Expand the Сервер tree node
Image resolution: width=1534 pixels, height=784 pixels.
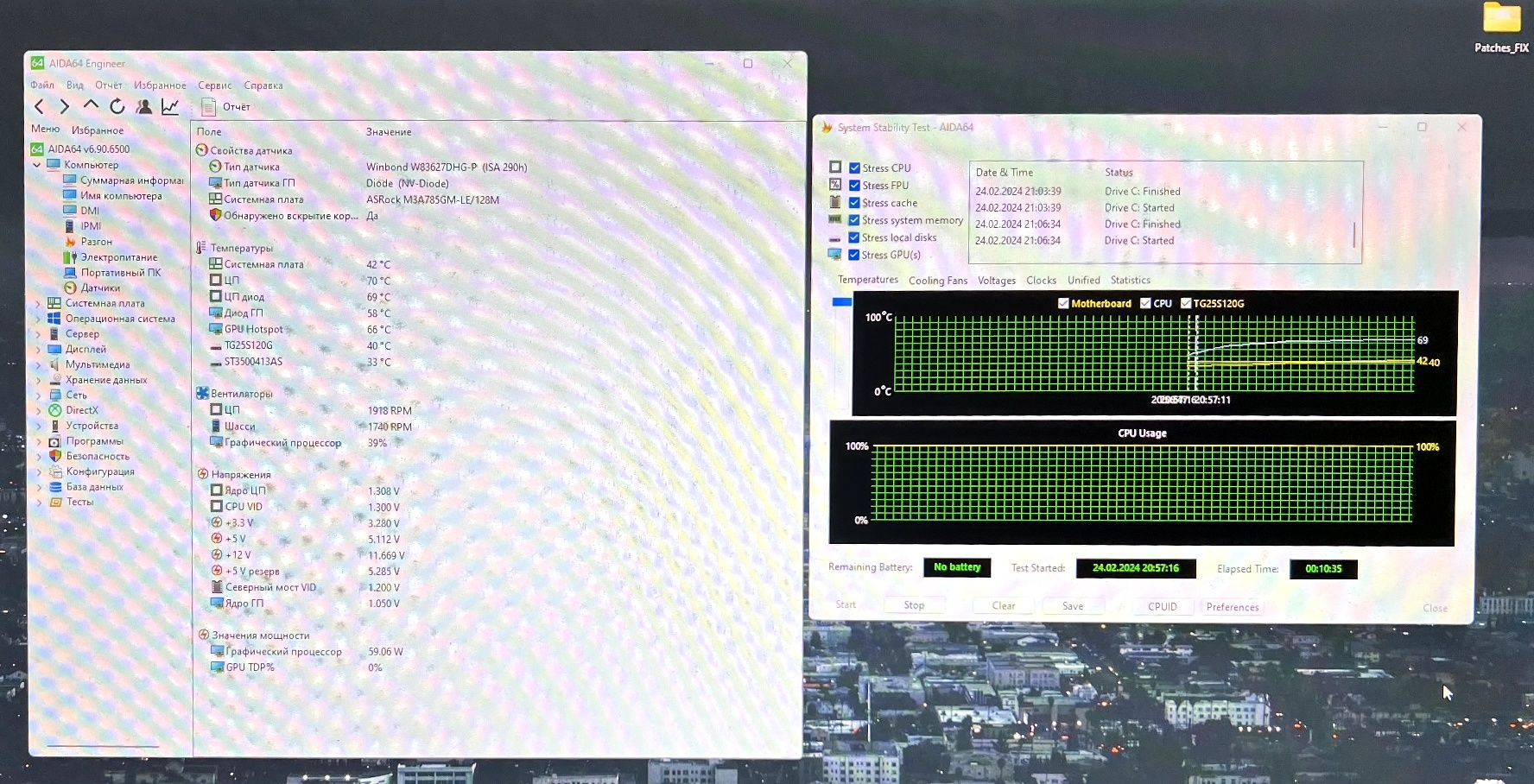click(x=37, y=334)
